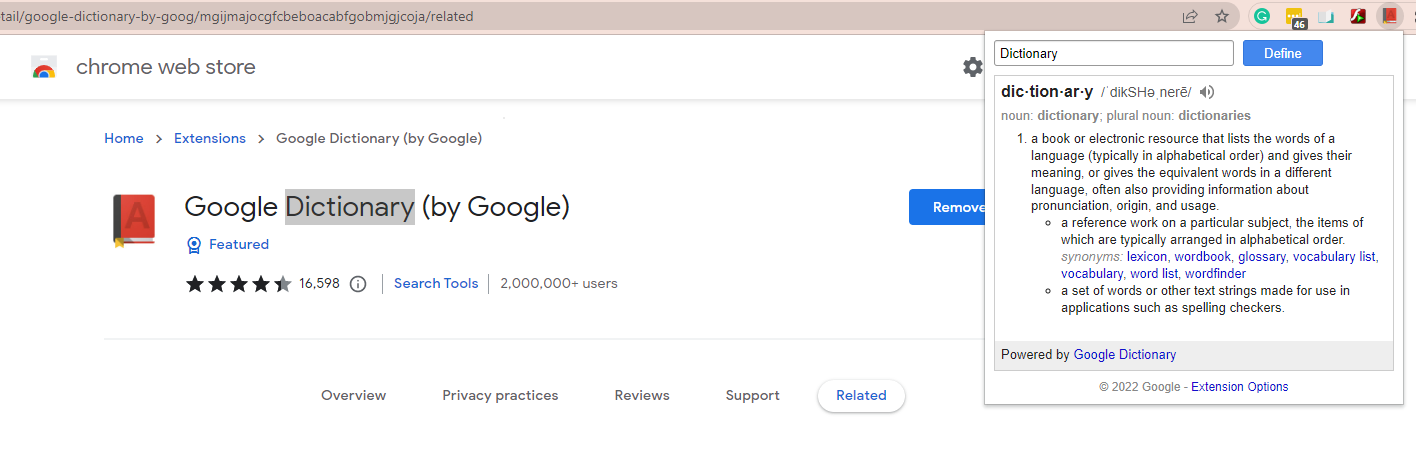This screenshot has height=453, width=1416.
Task: Open Chrome Web Store settings gear
Action: (972, 67)
